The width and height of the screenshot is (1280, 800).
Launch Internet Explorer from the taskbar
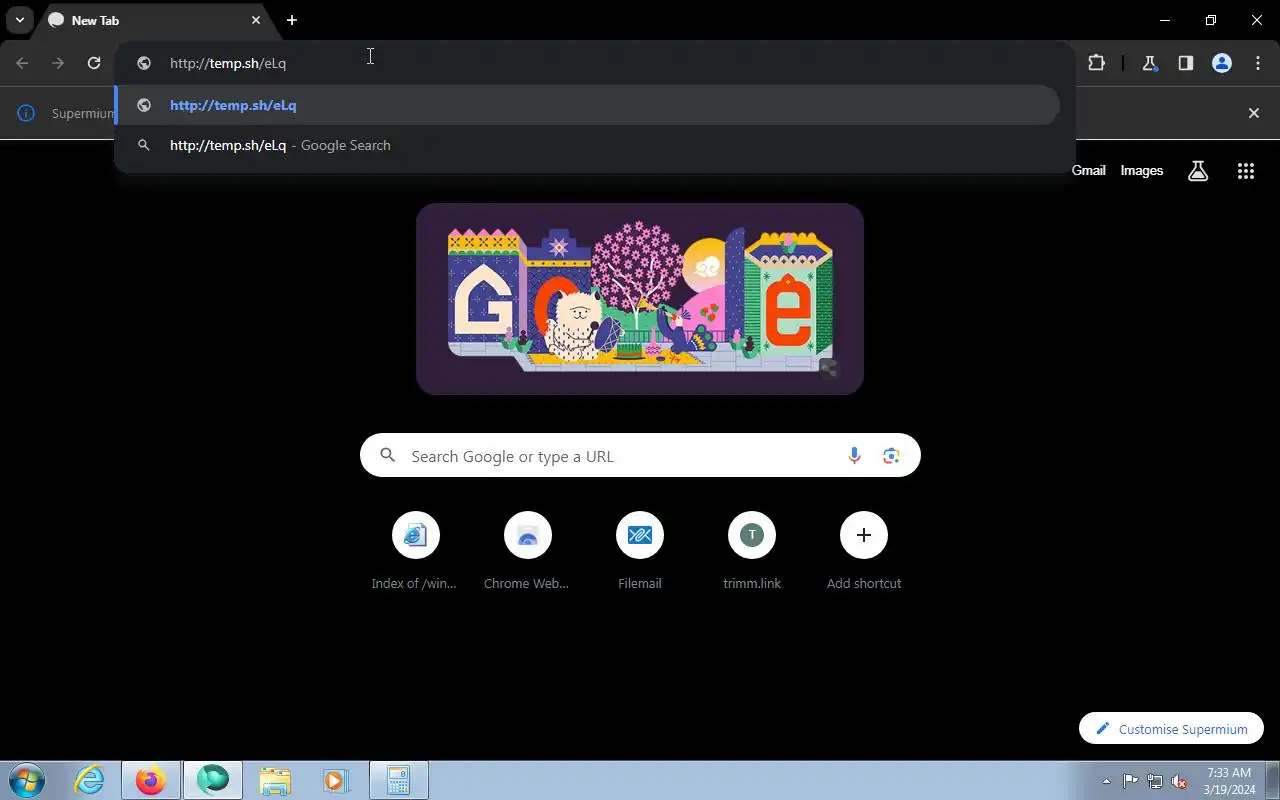click(90, 780)
